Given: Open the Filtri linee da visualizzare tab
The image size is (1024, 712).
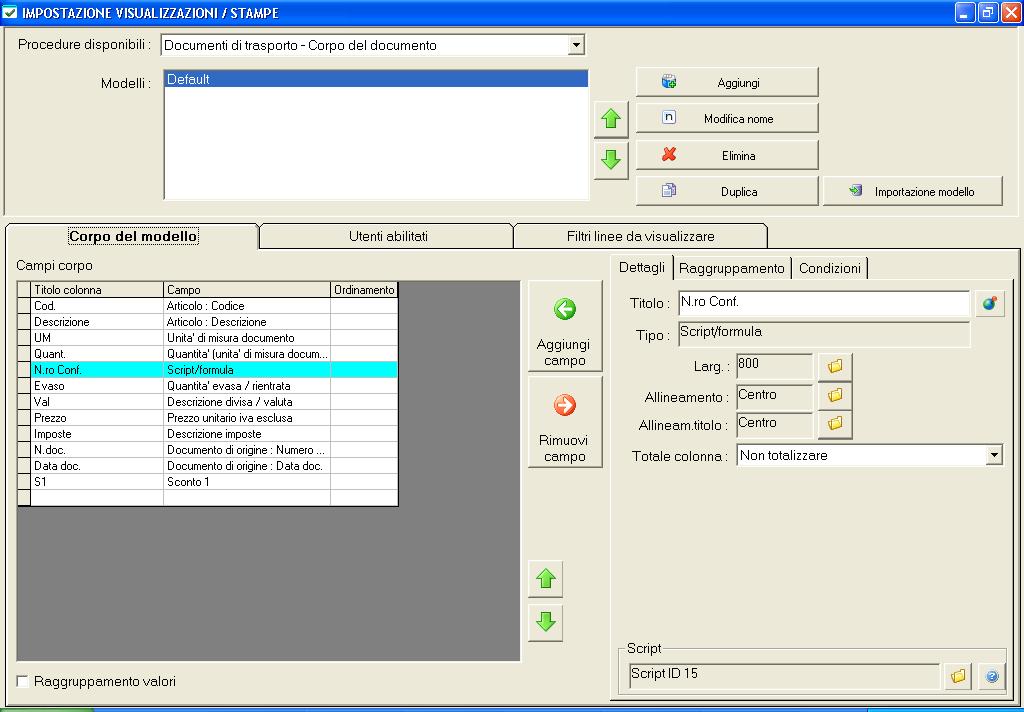Looking at the screenshot, I should pos(640,236).
